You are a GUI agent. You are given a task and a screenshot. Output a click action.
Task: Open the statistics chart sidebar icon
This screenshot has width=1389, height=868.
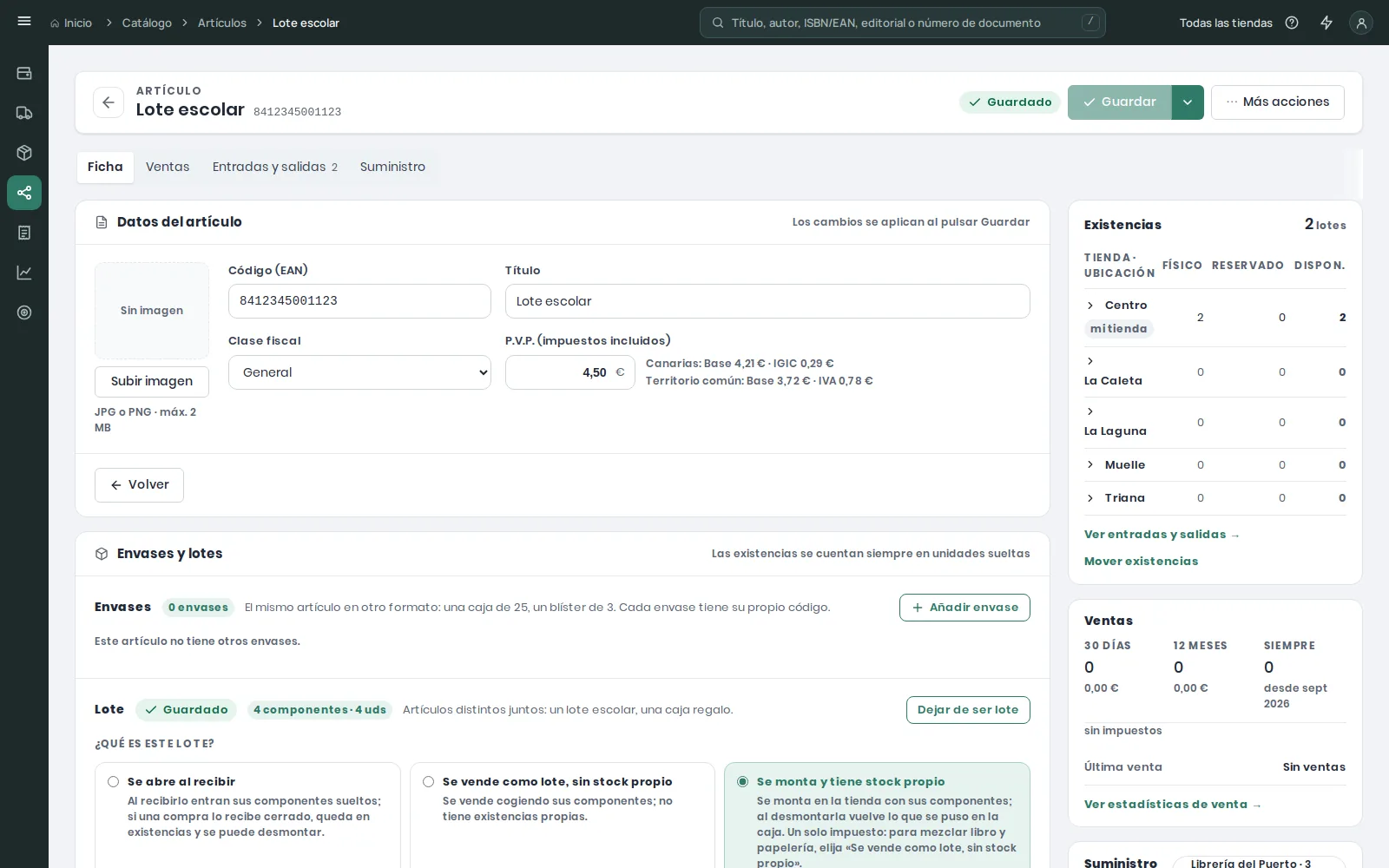coord(24,273)
